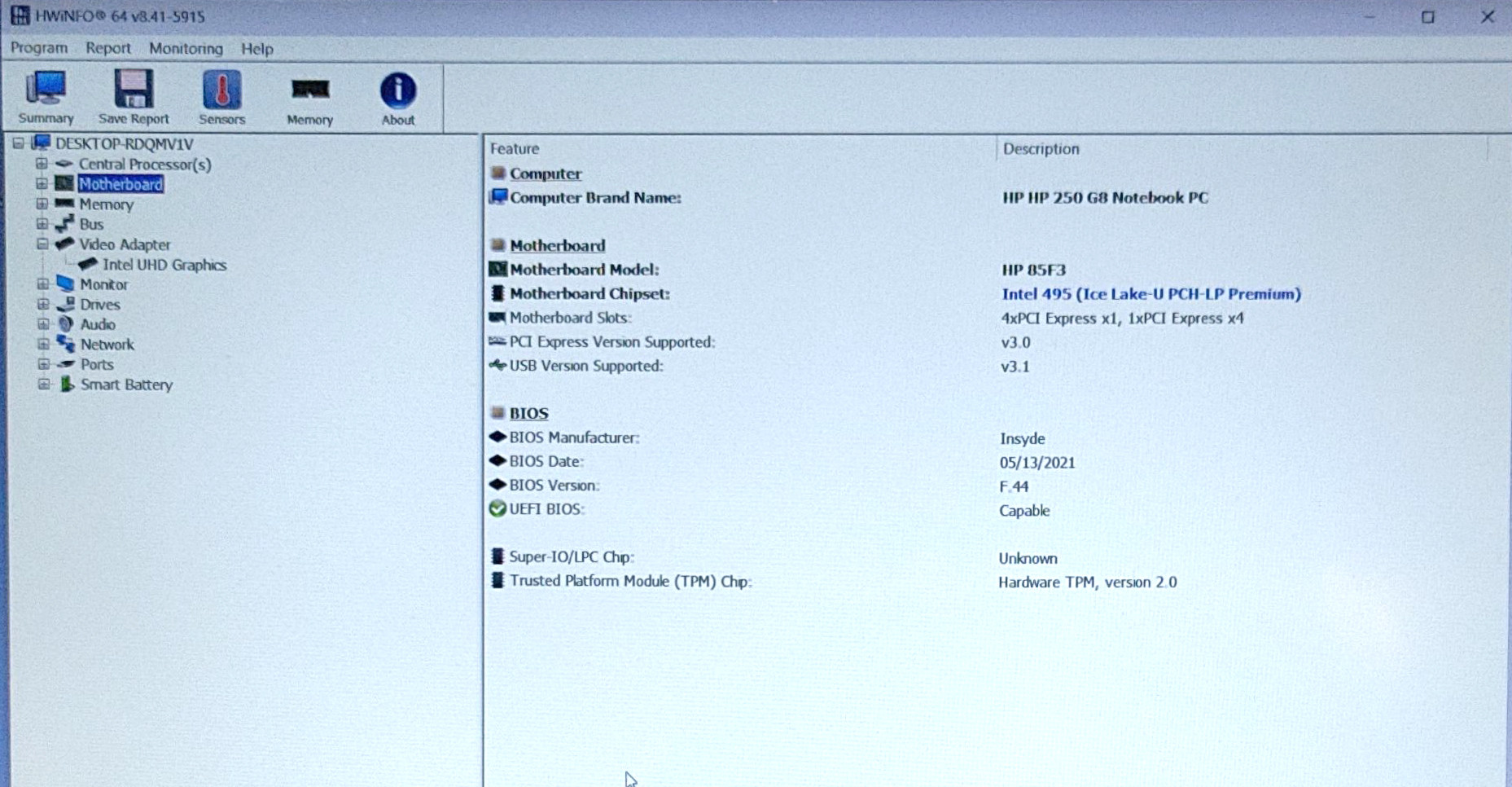The image size is (1512, 787).
Task: Select the Super-IO/LPC Chip row label
Action: click(x=572, y=556)
